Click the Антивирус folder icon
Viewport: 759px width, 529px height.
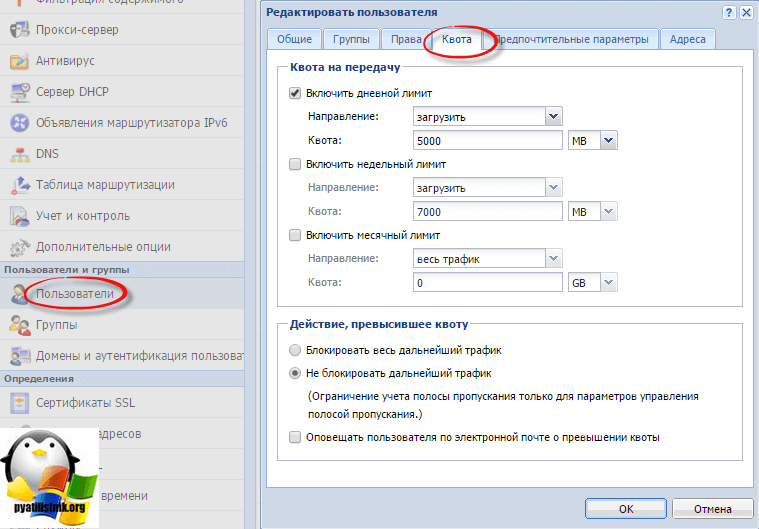(x=19, y=61)
